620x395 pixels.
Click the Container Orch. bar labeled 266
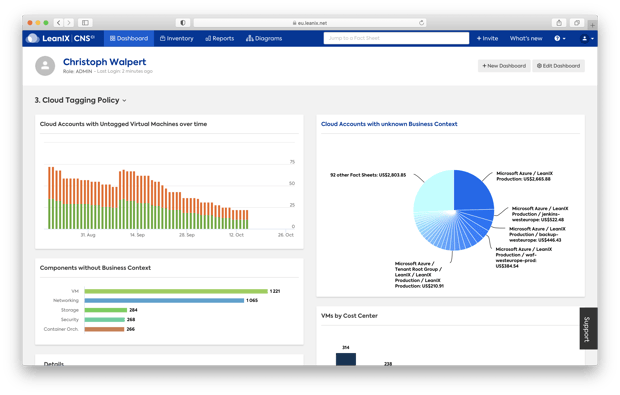pos(104,329)
